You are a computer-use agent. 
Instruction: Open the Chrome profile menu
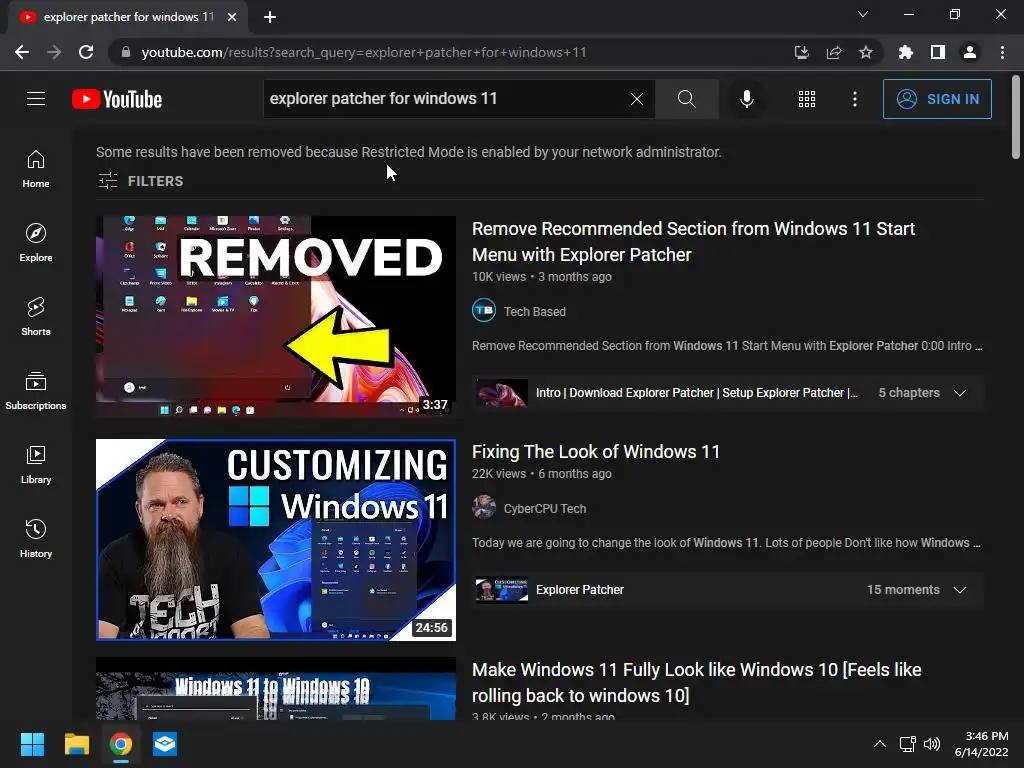click(x=970, y=52)
